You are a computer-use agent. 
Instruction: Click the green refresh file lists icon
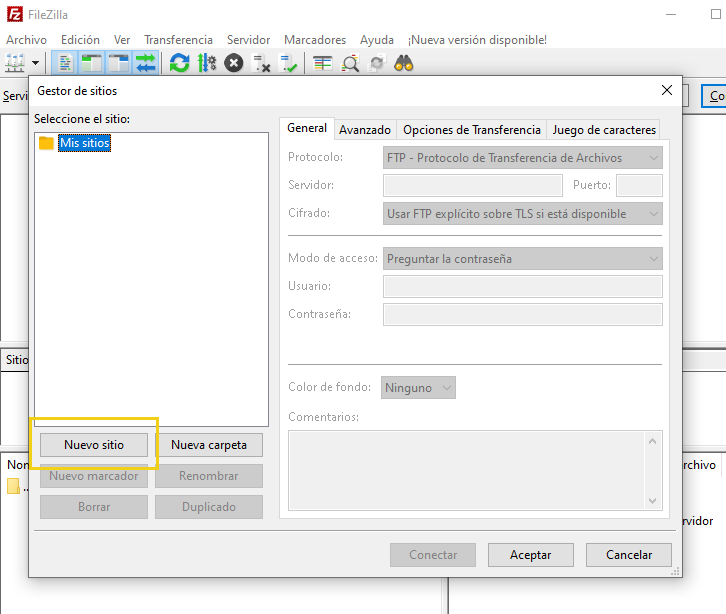click(x=180, y=63)
